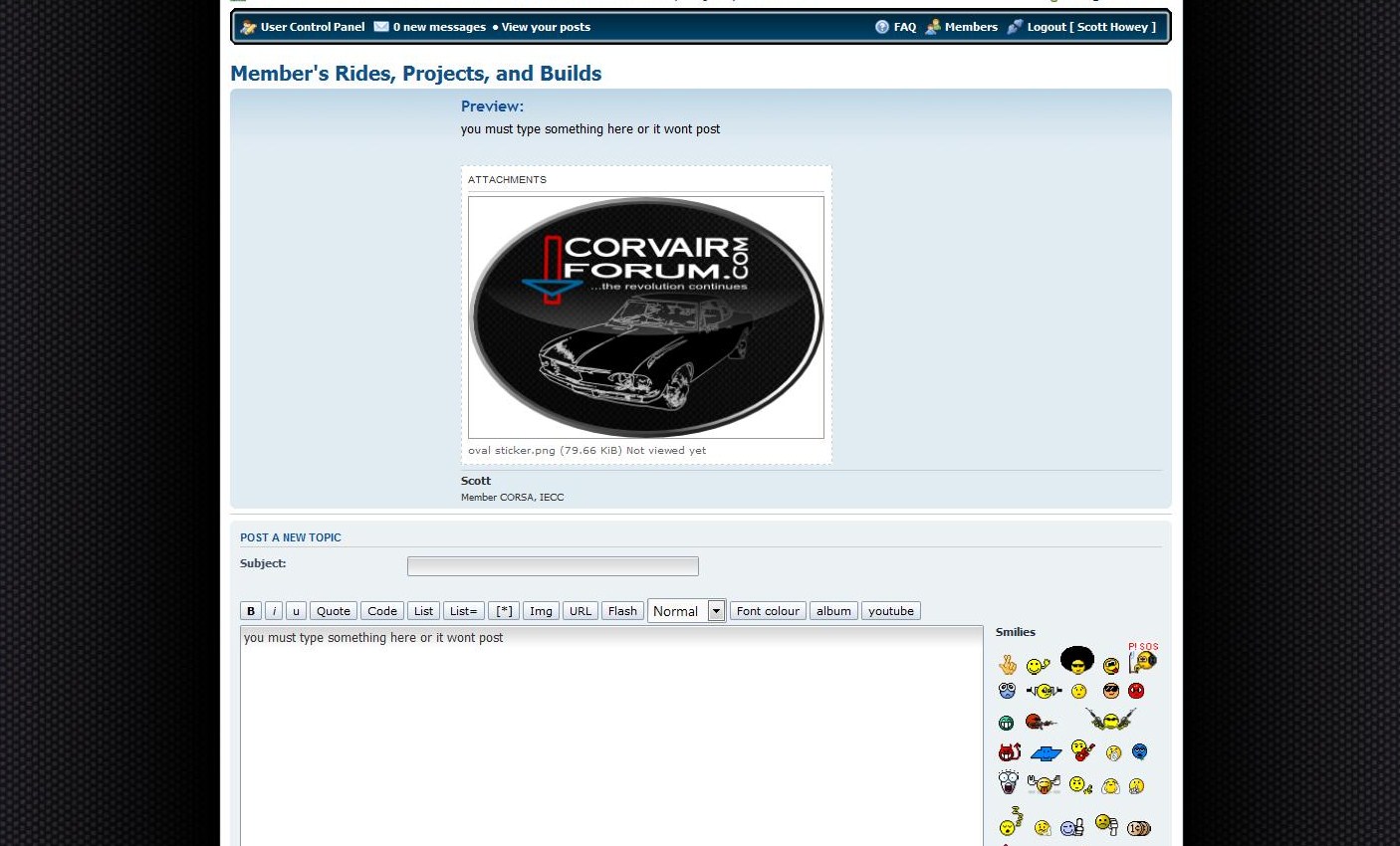The width and height of the screenshot is (1400, 846).
Task: Insert the red devil smiley
Action: coord(1010,752)
